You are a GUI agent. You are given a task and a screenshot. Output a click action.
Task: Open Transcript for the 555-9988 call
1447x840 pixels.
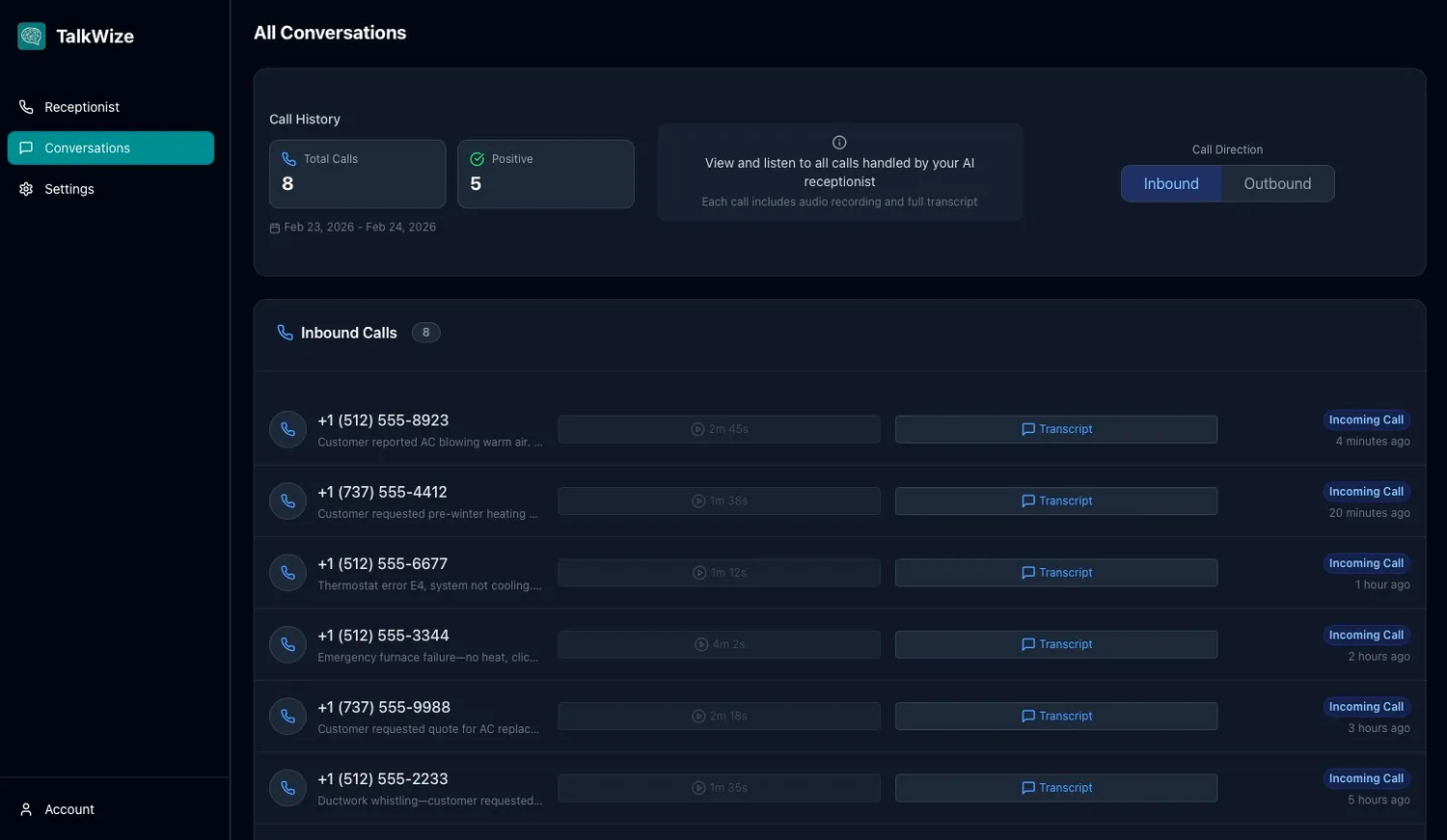[x=1056, y=716]
